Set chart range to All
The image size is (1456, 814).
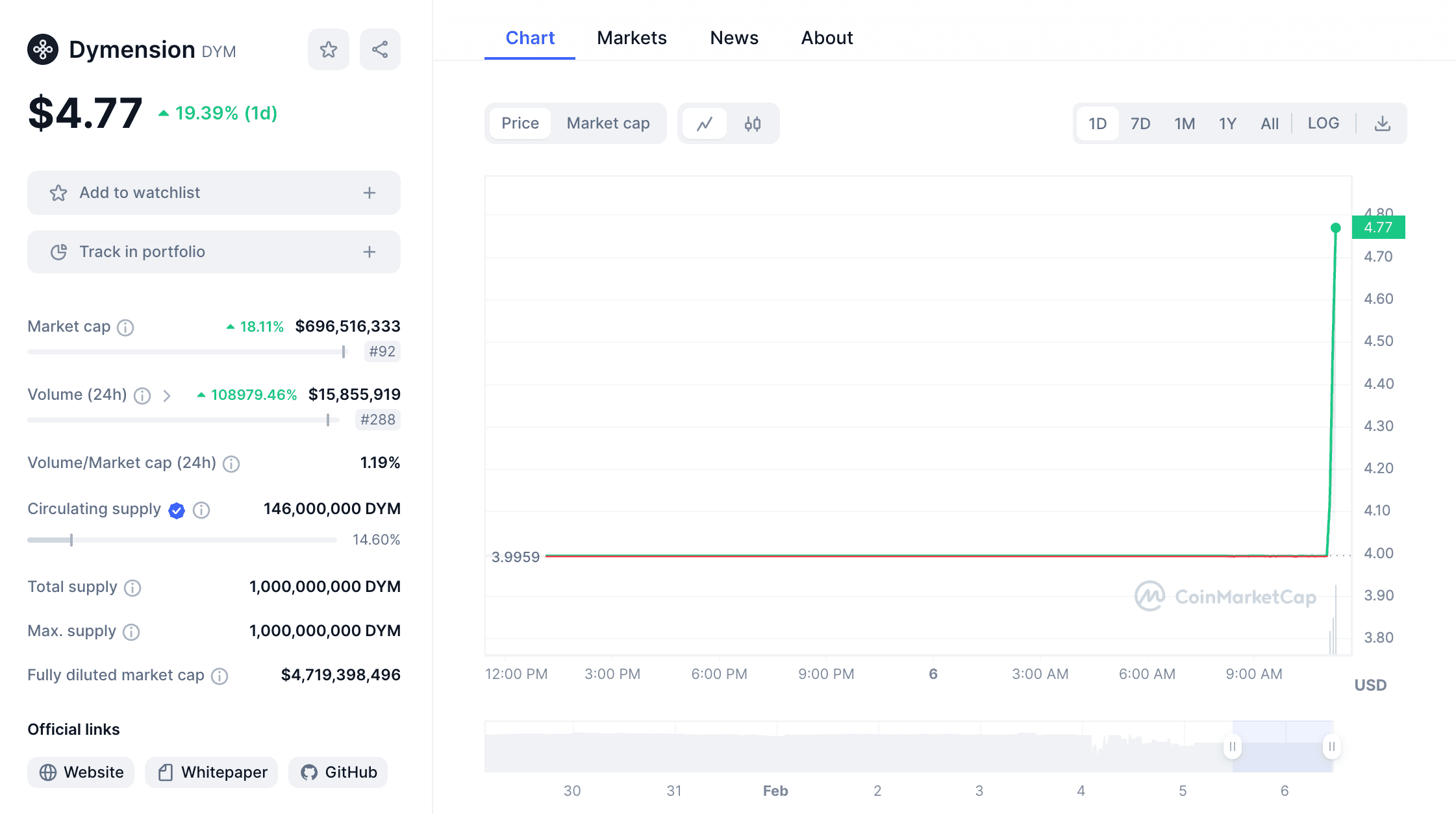(x=1270, y=123)
